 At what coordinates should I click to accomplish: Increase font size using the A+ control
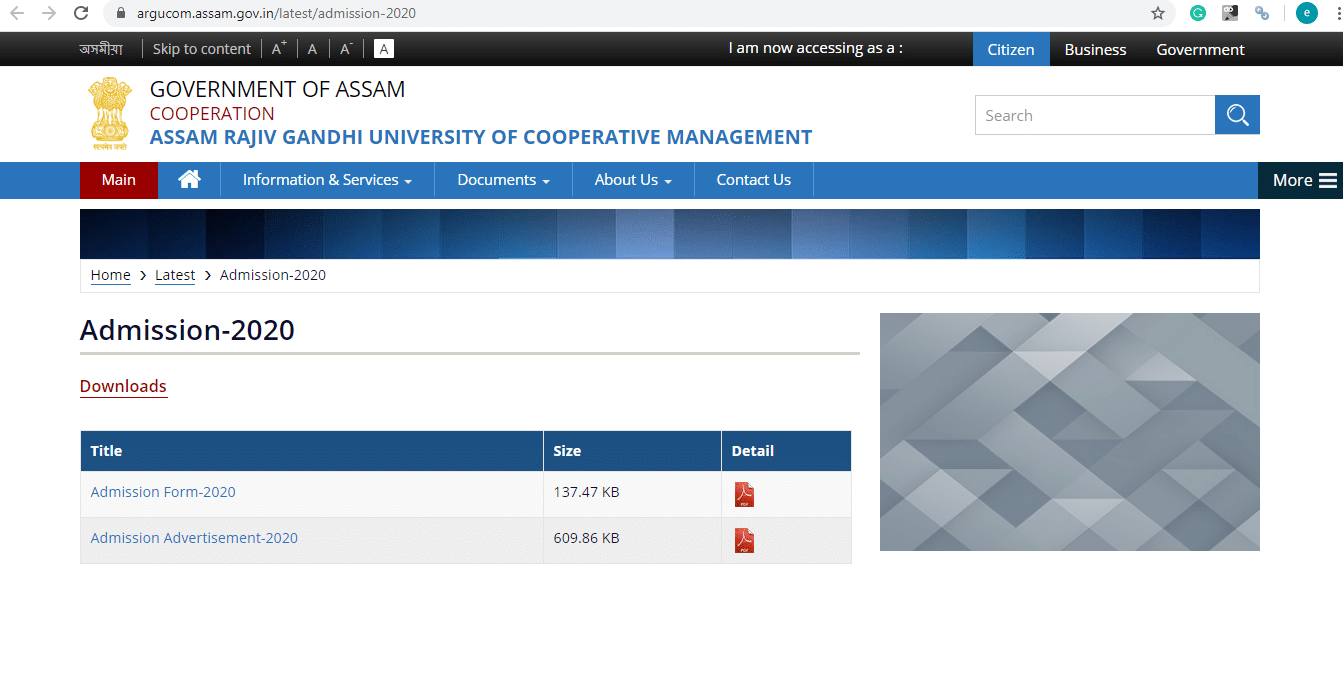278,47
